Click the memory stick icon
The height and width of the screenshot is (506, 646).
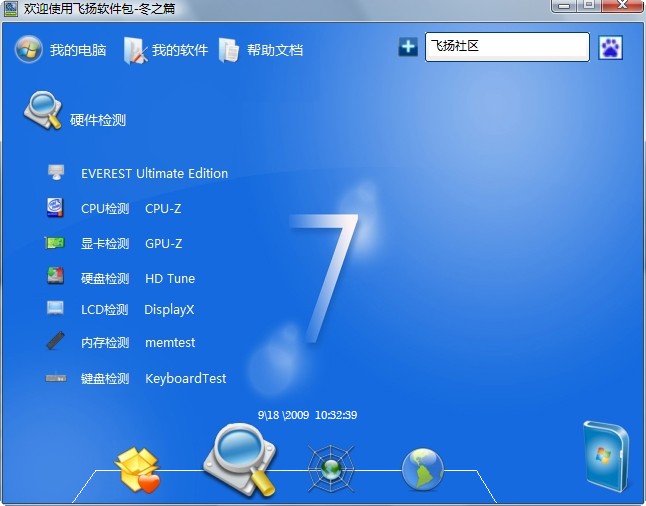coord(55,340)
